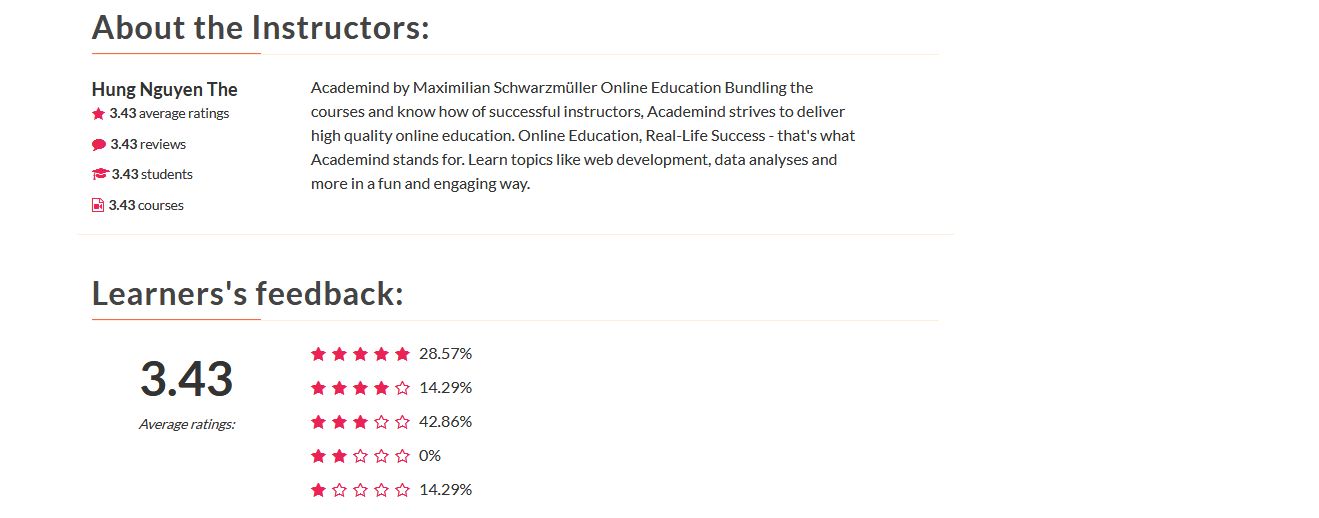Viewport: 1319px width, 518px height.
Task: Click the About the Instructors heading
Action: pyautogui.click(x=261, y=27)
